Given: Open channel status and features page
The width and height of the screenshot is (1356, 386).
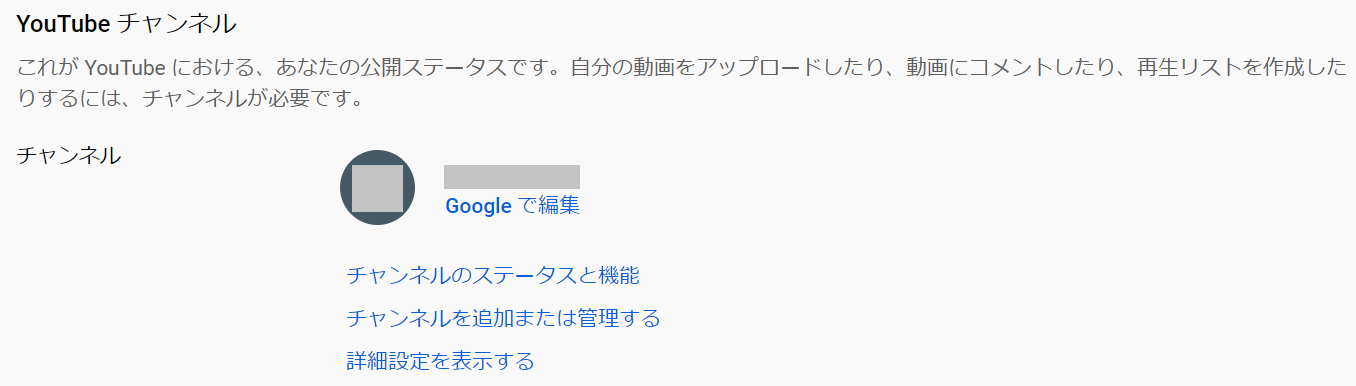Looking at the screenshot, I should coord(492,275).
